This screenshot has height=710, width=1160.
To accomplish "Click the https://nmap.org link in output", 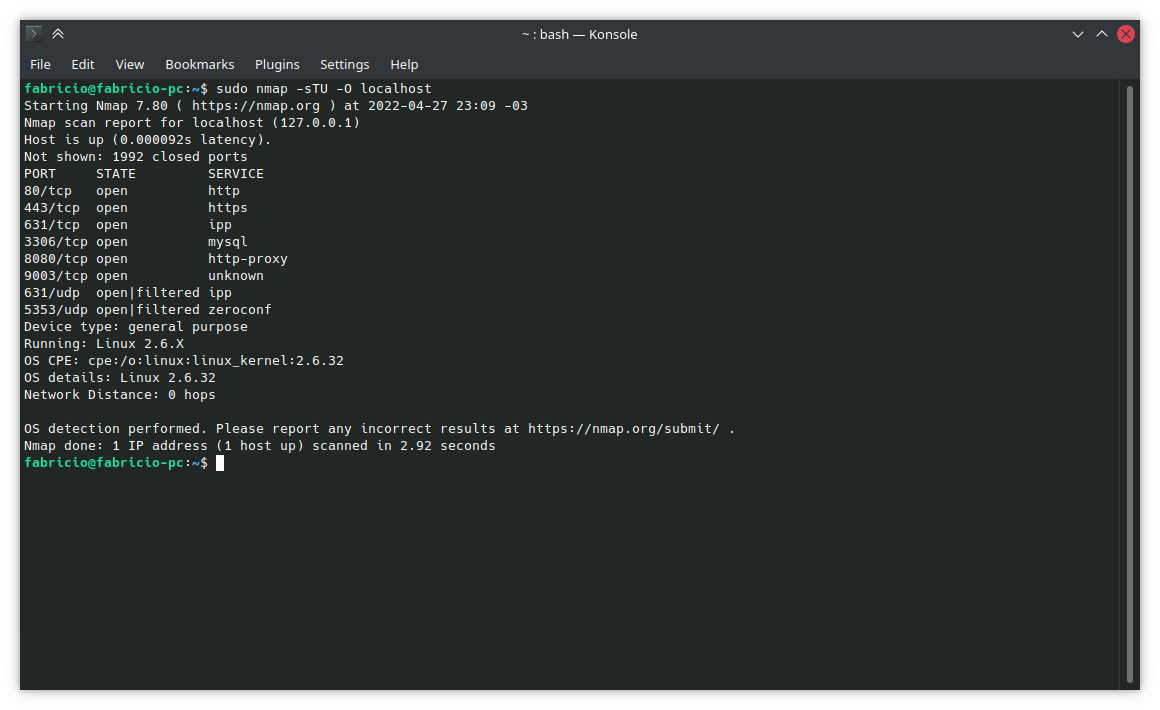I will point(256,106).
